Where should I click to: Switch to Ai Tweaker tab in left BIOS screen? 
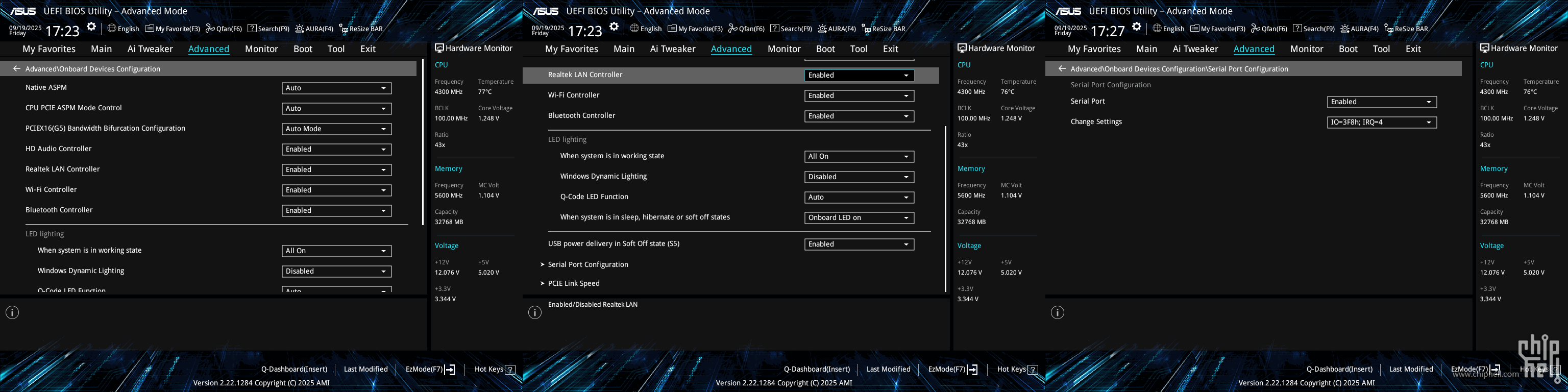point(151,48)
